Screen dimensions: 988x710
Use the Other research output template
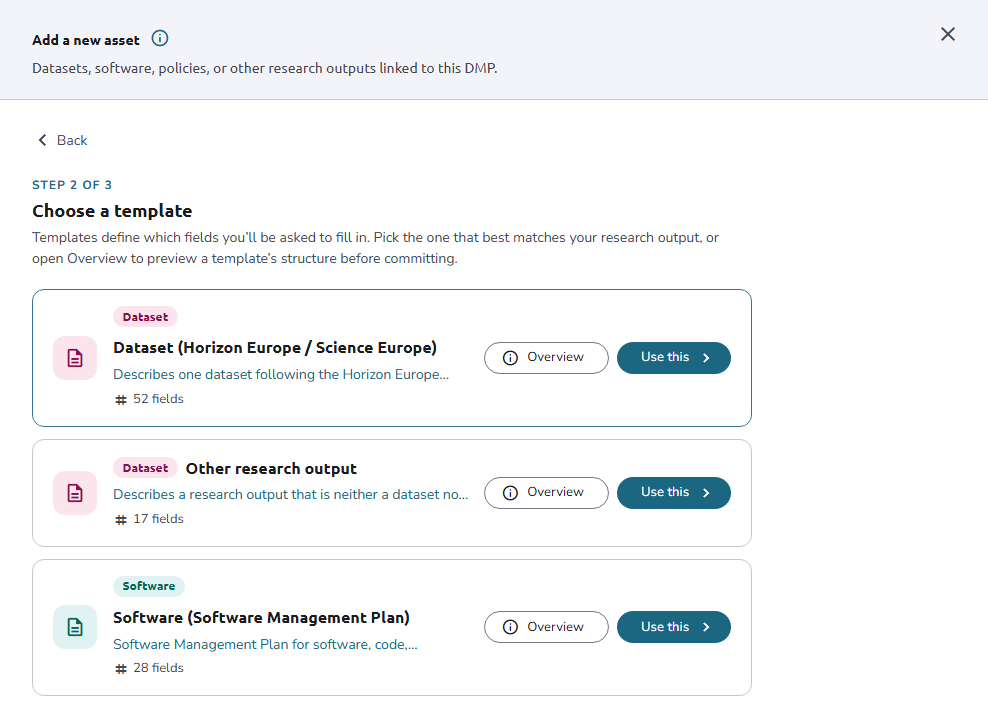pos(674,493)
